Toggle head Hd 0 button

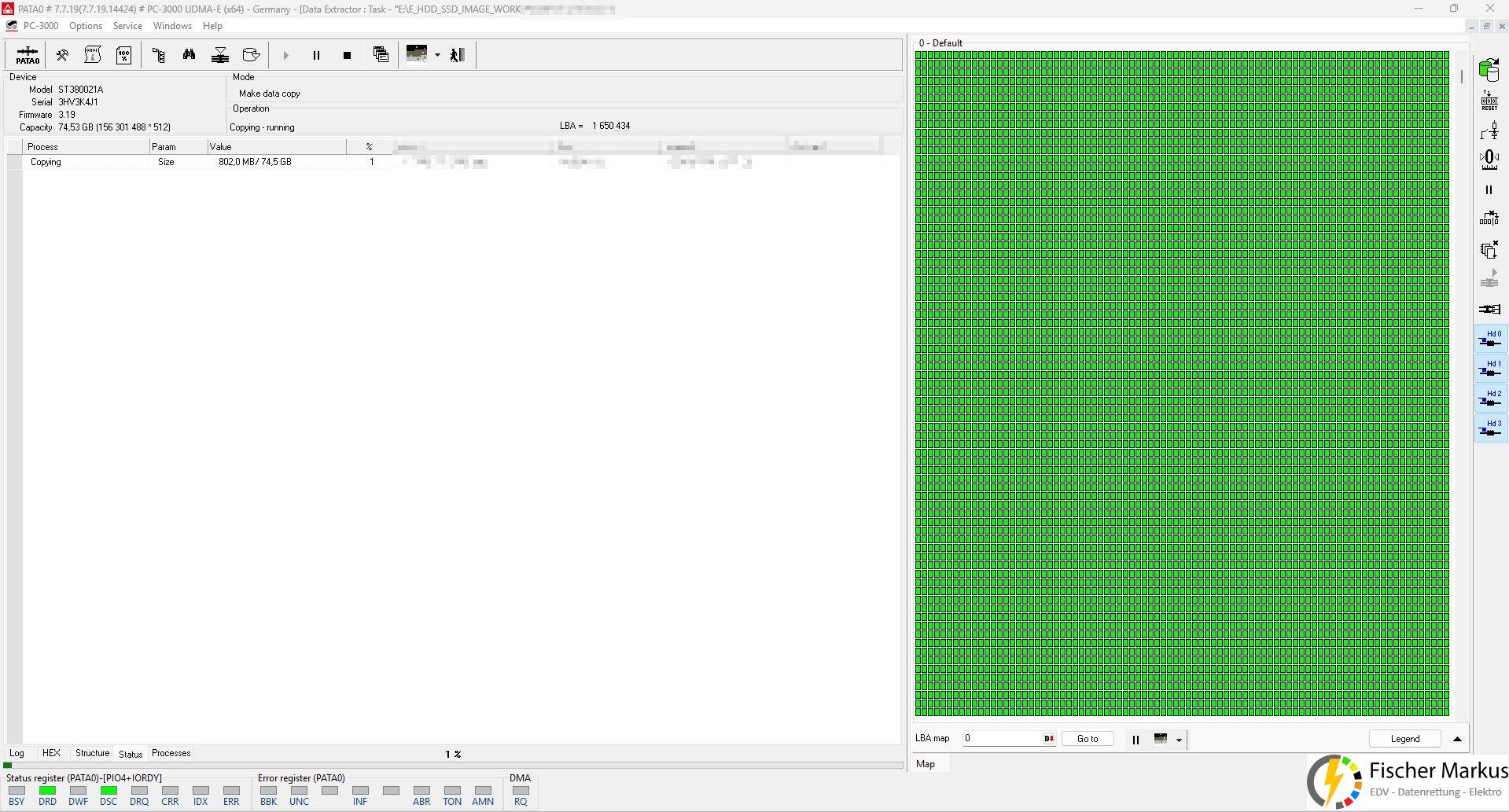(x=1490, y=339)
